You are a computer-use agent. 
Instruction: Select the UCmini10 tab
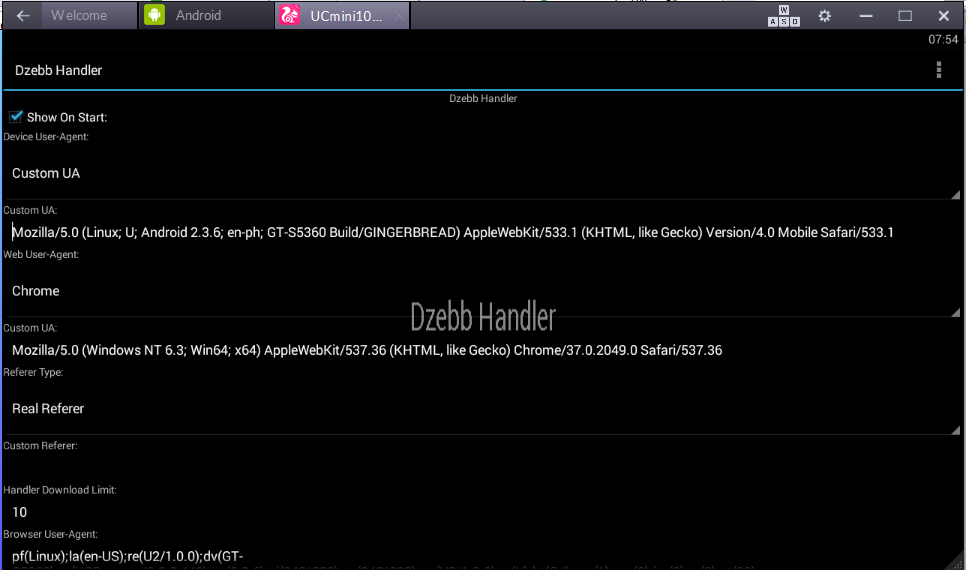(x=342, y=15)
